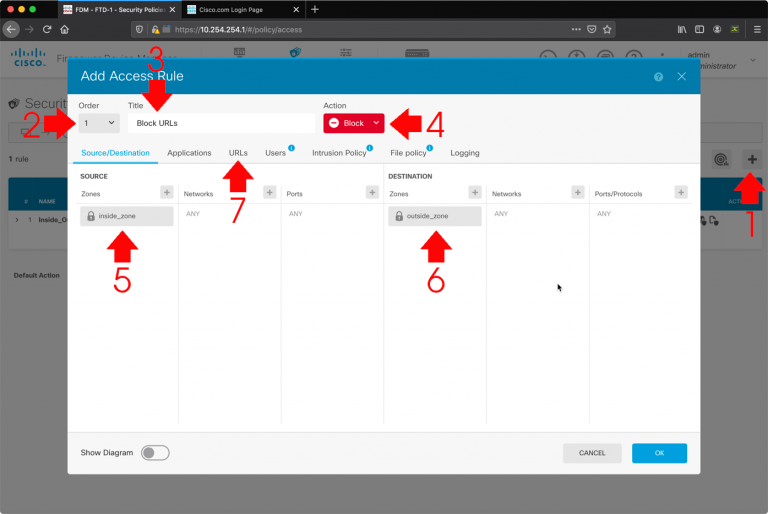This screenshot has height=514, width=768.
Task: Click the File policy info badge
Action: (x=430, y=147)
